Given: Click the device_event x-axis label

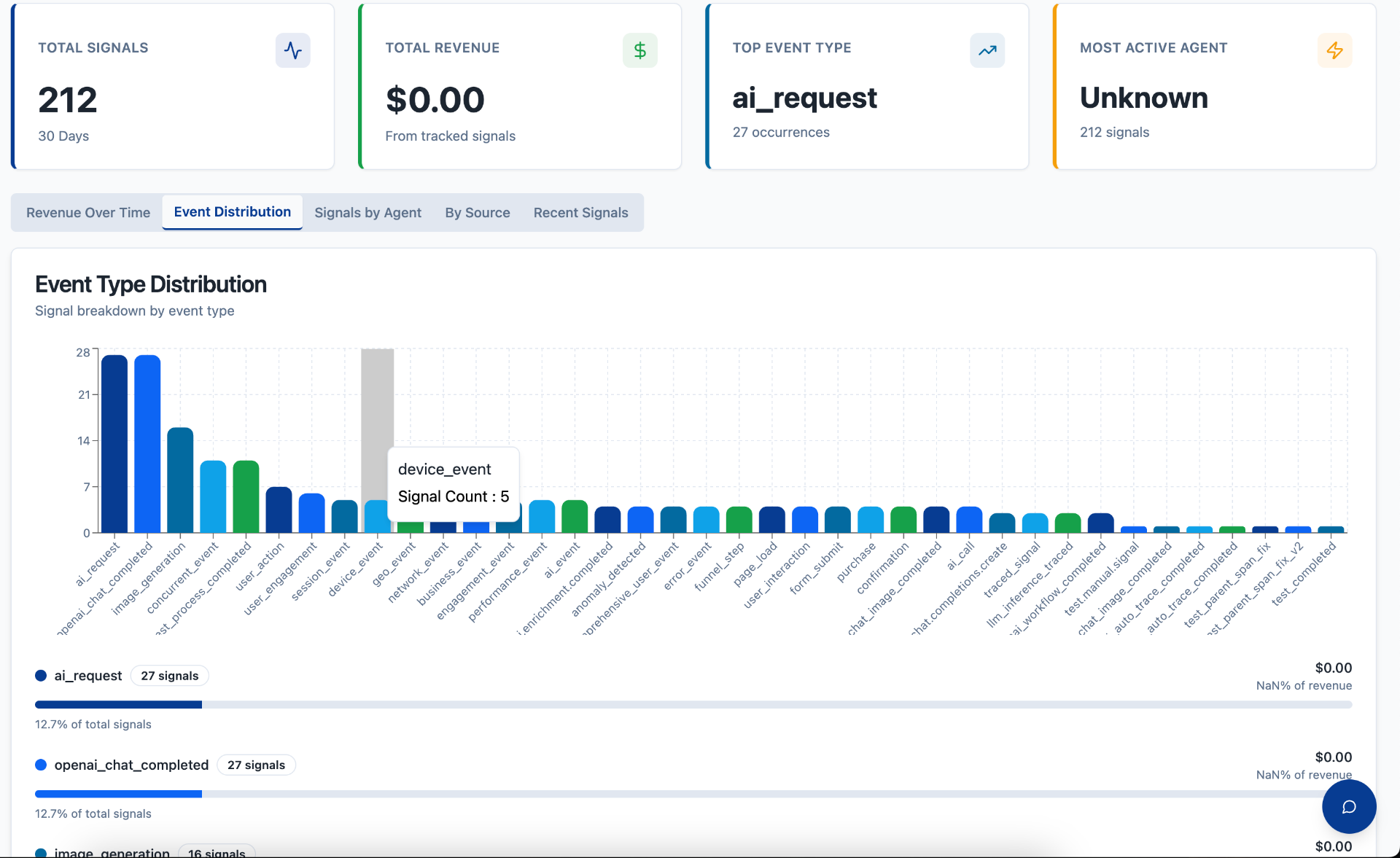Looking at the screenshot, I should (x=356, y=569).
